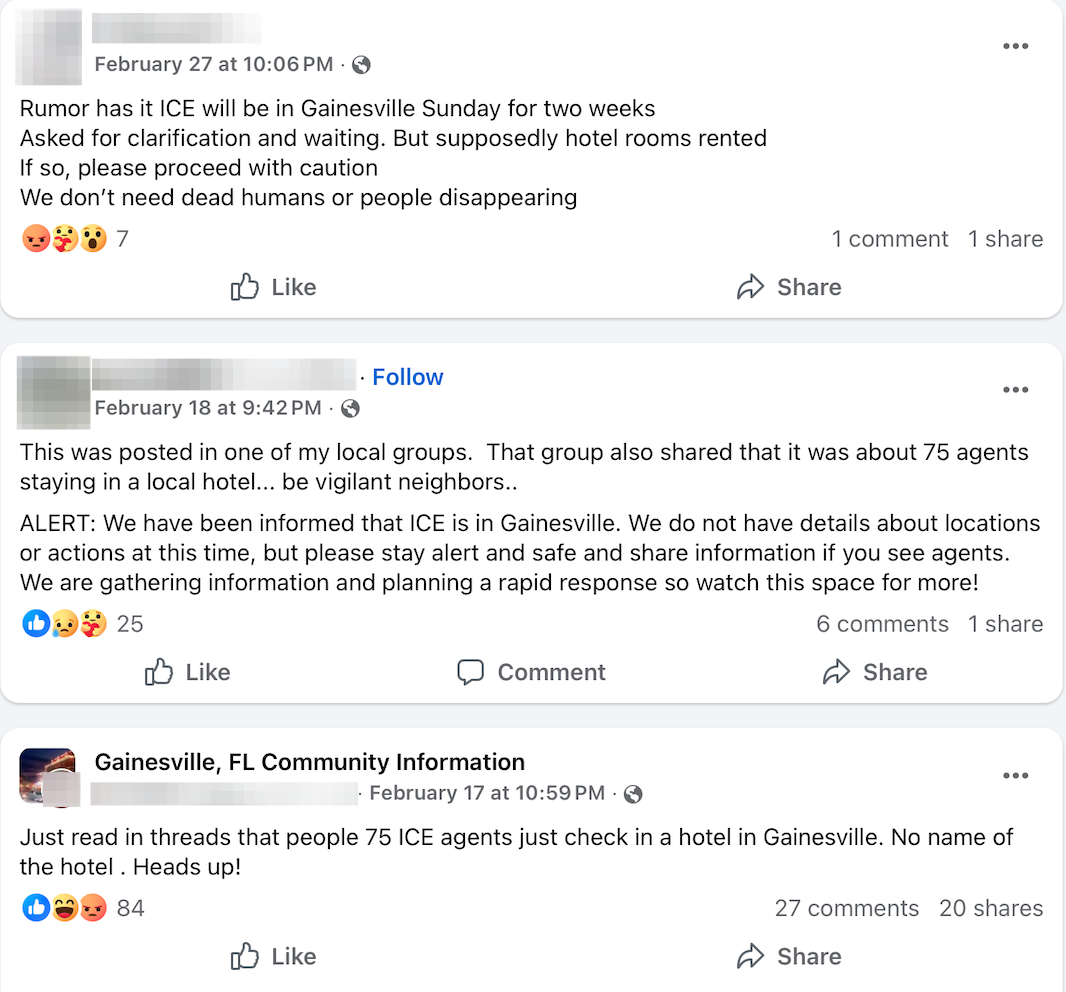Comment on the February 18 post
The height and width of the screenshot is (992, 1066).
click(x=531, y=672)
